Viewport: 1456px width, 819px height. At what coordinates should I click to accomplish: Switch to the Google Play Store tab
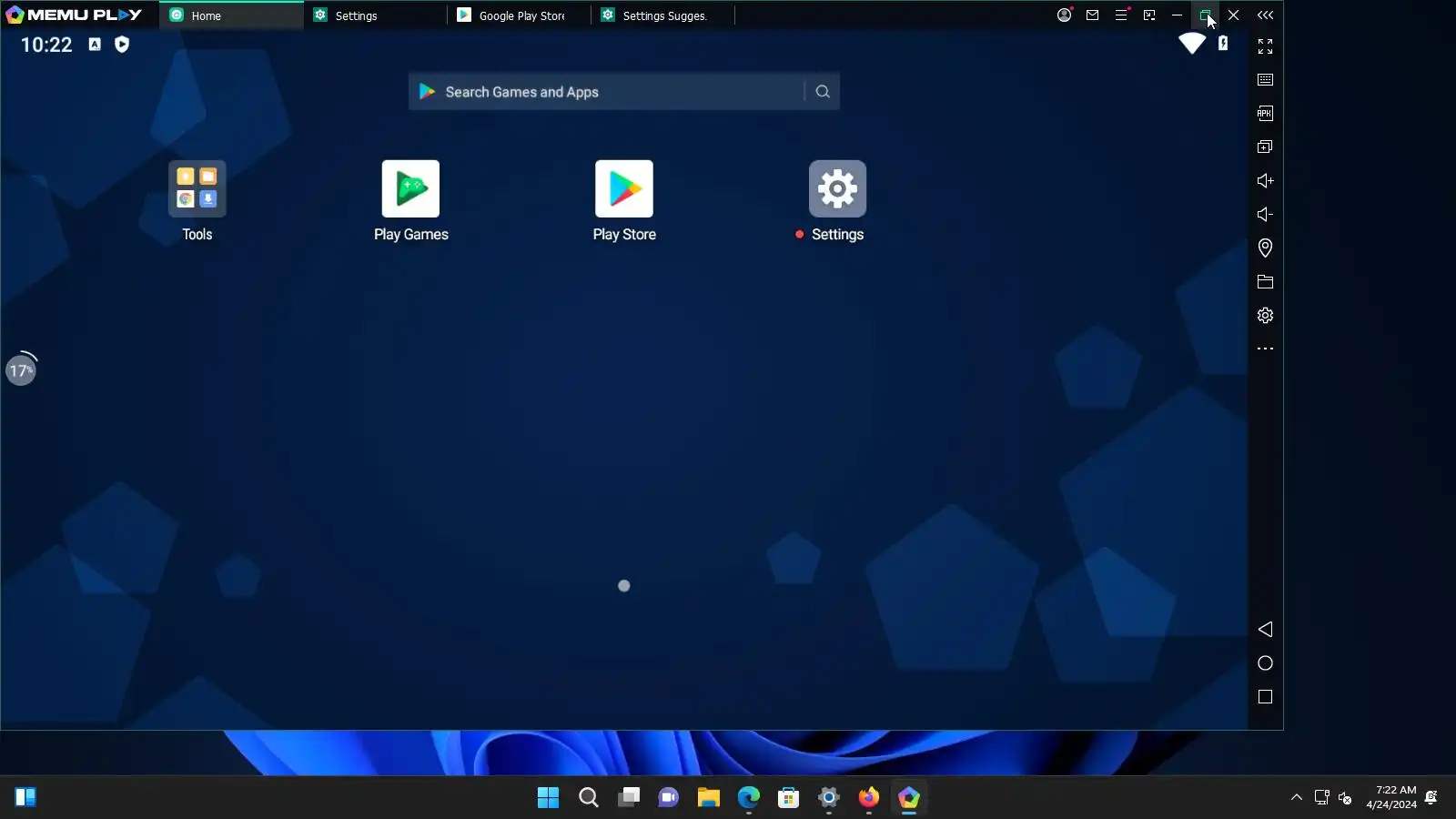[x=519, y=15]
